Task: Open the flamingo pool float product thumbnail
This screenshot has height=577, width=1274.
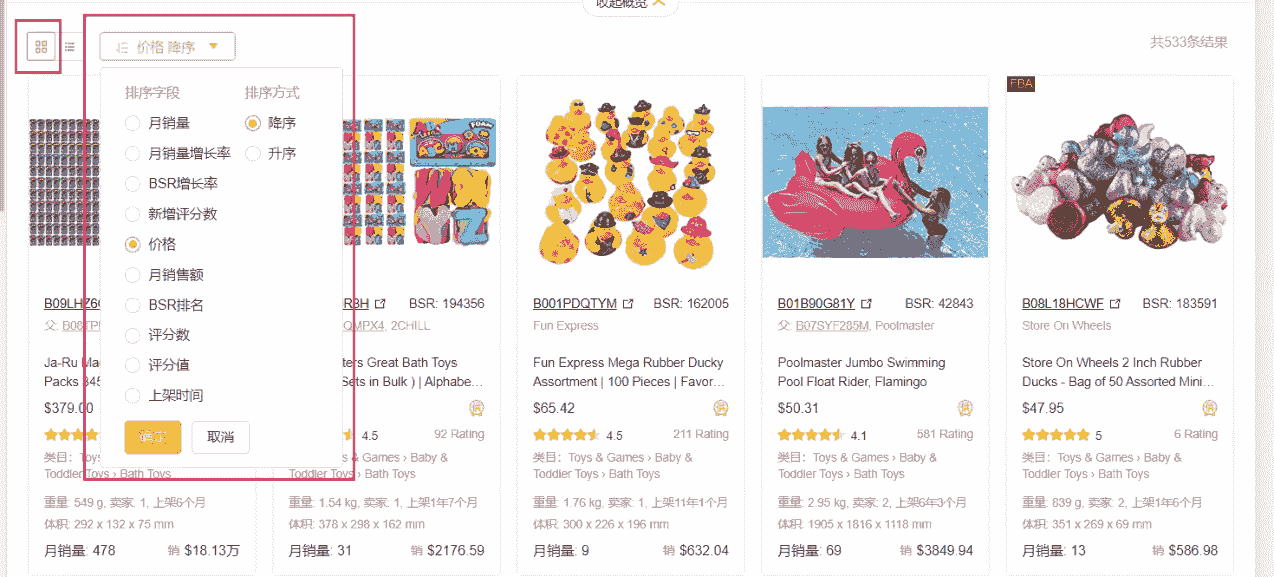Action: click(x=875, y=182)
